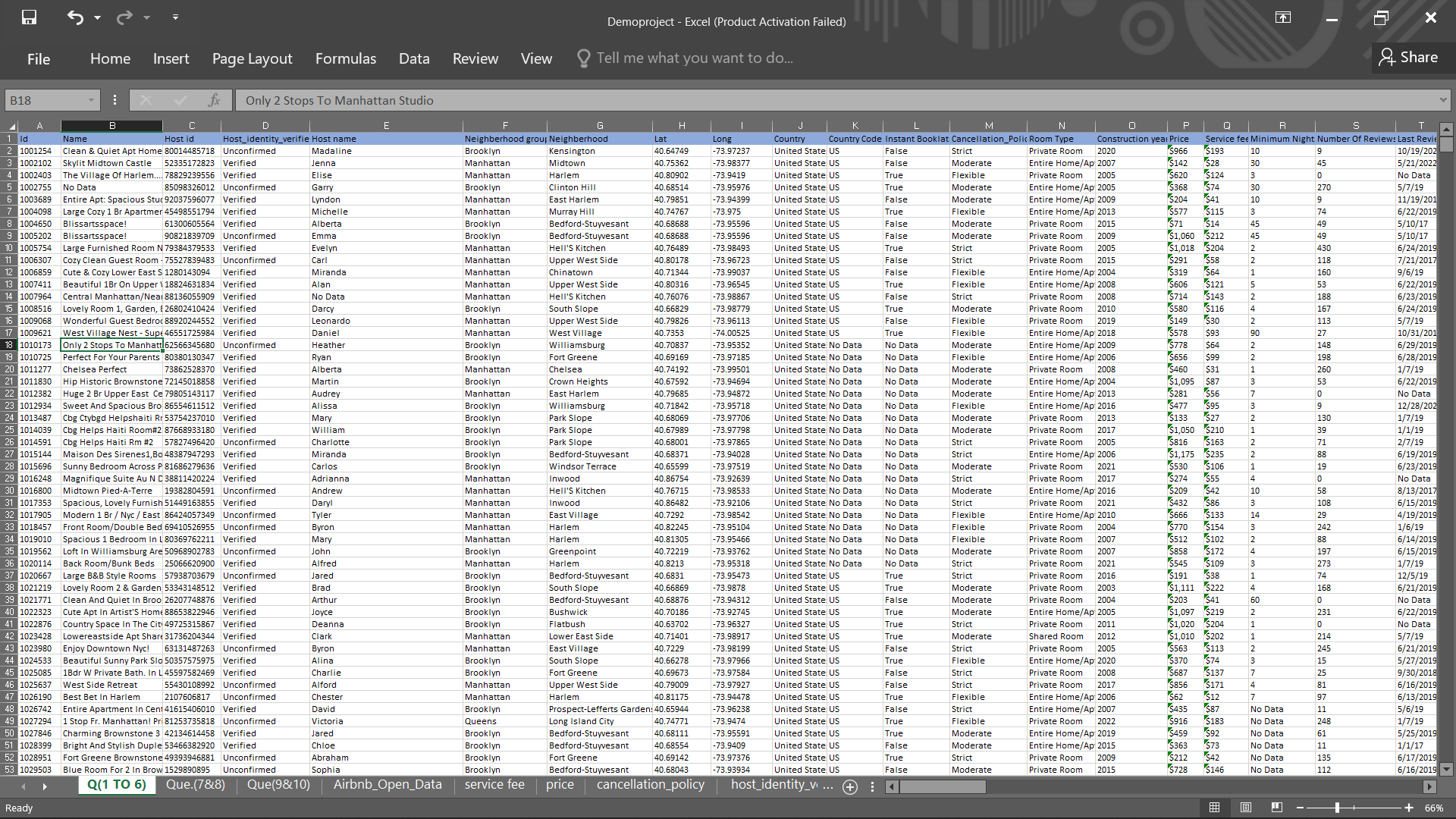Click the Share button

coord(1408,58)
